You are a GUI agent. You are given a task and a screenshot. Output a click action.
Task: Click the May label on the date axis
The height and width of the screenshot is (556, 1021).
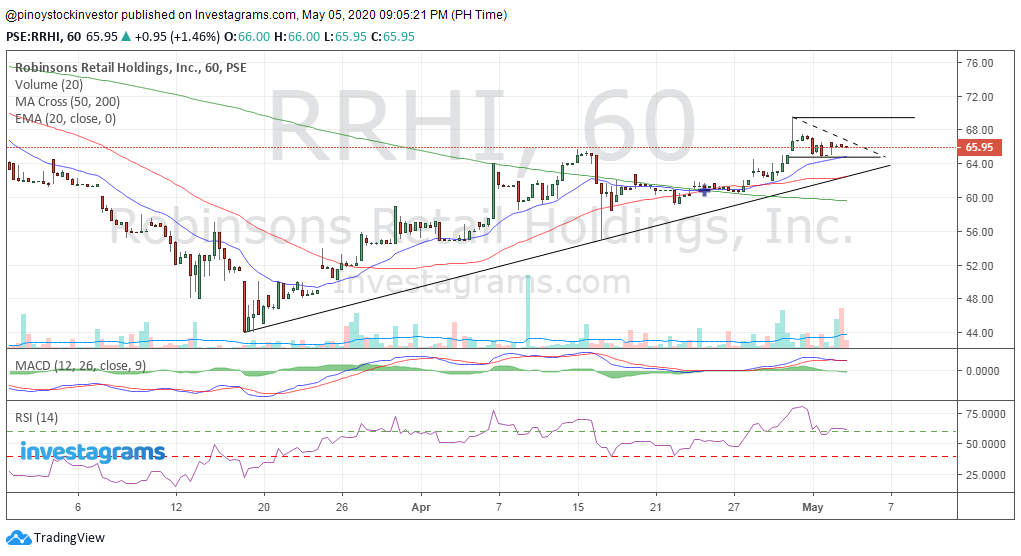click(x=813, y=507)
